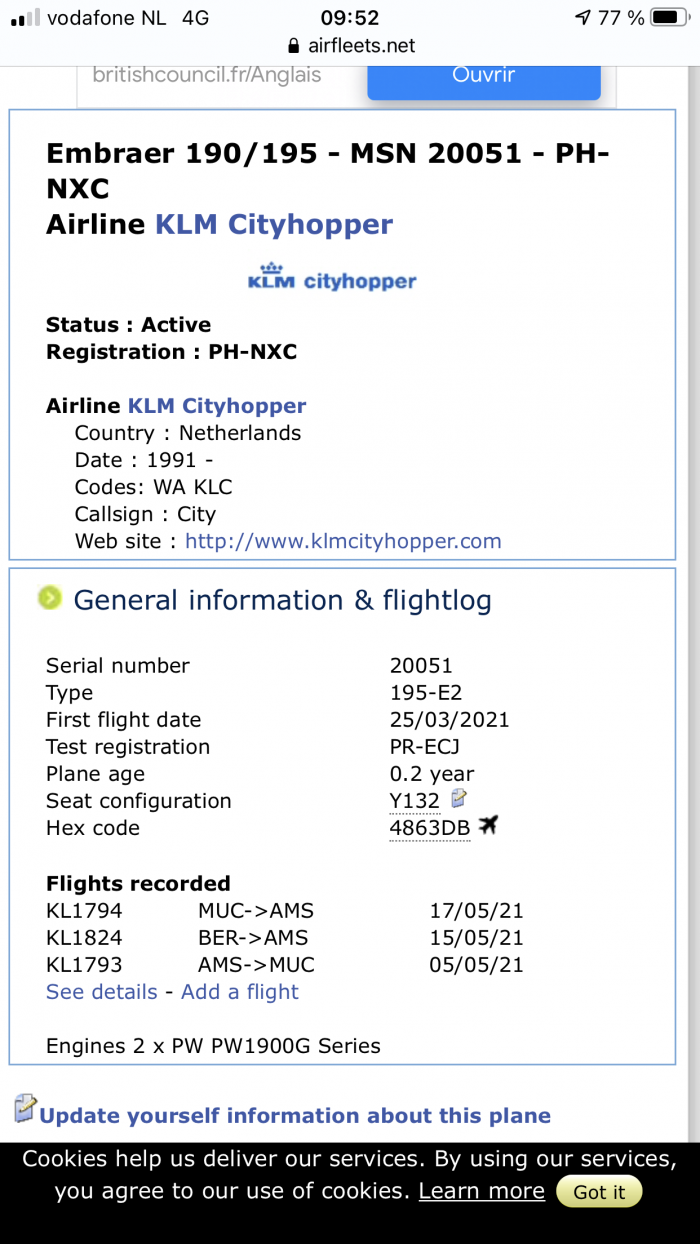
Task: Tap the airfleets.net address bar
Action: click(350, 46)
